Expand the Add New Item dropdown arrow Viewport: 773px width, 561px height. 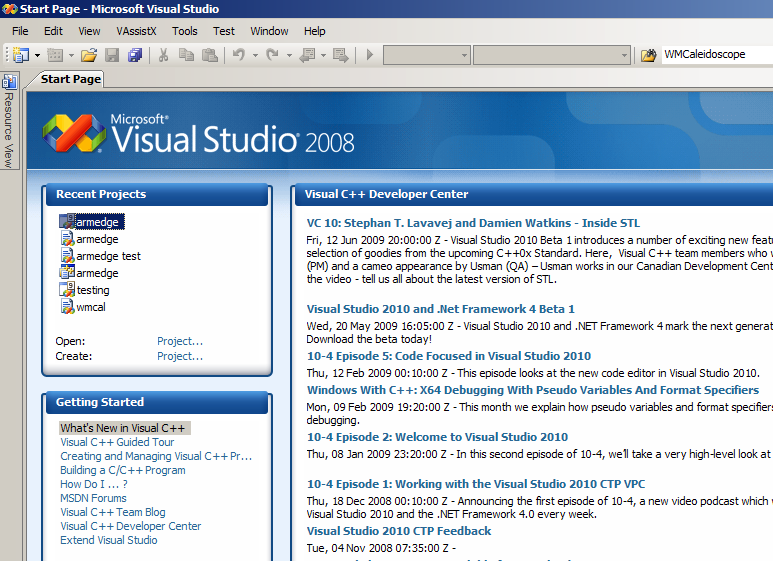tap(71, 55)
